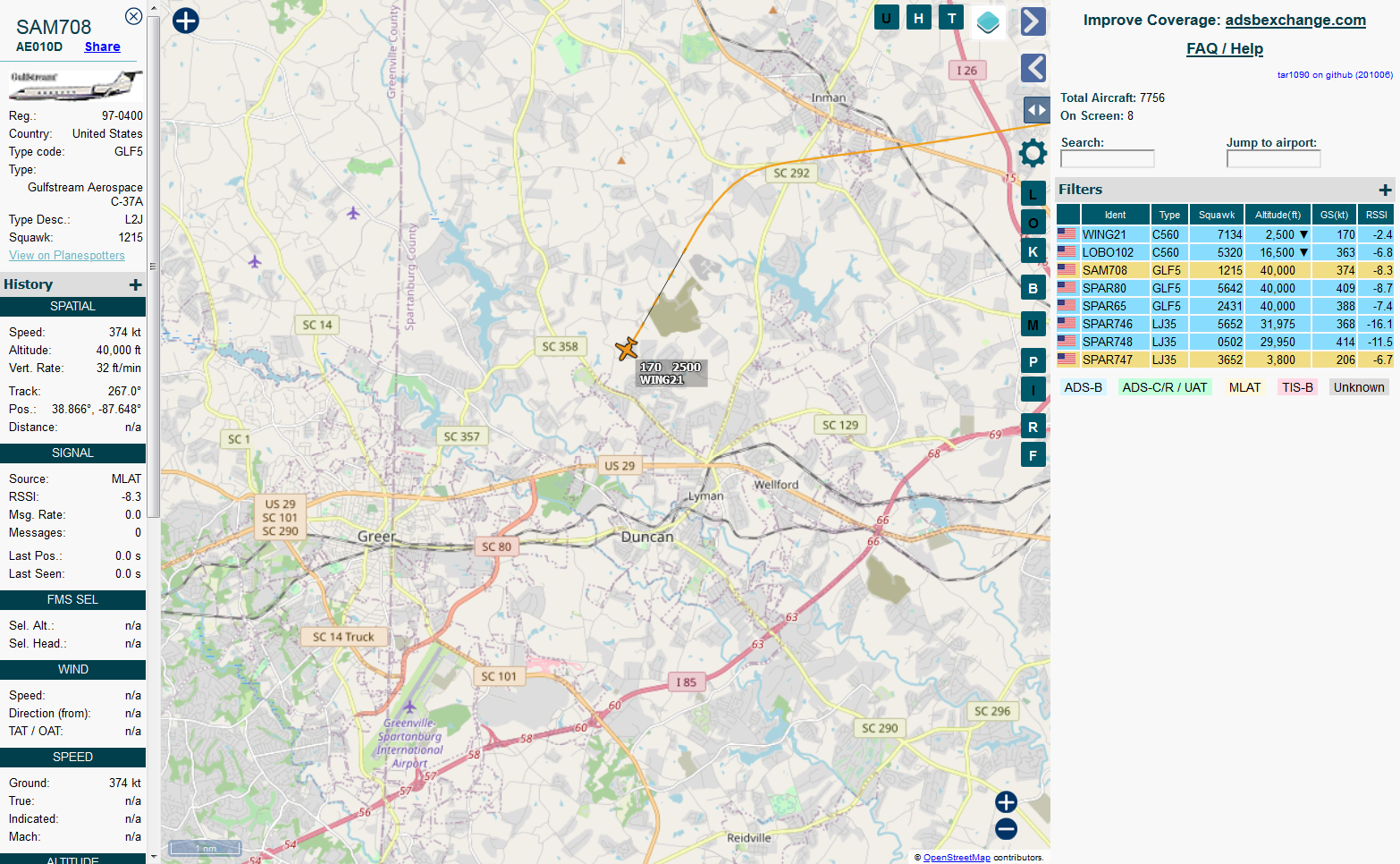This screenshot has height=864, width=1400.
Task: Sort table by RSSI column
Action: tap(1377, 215)
